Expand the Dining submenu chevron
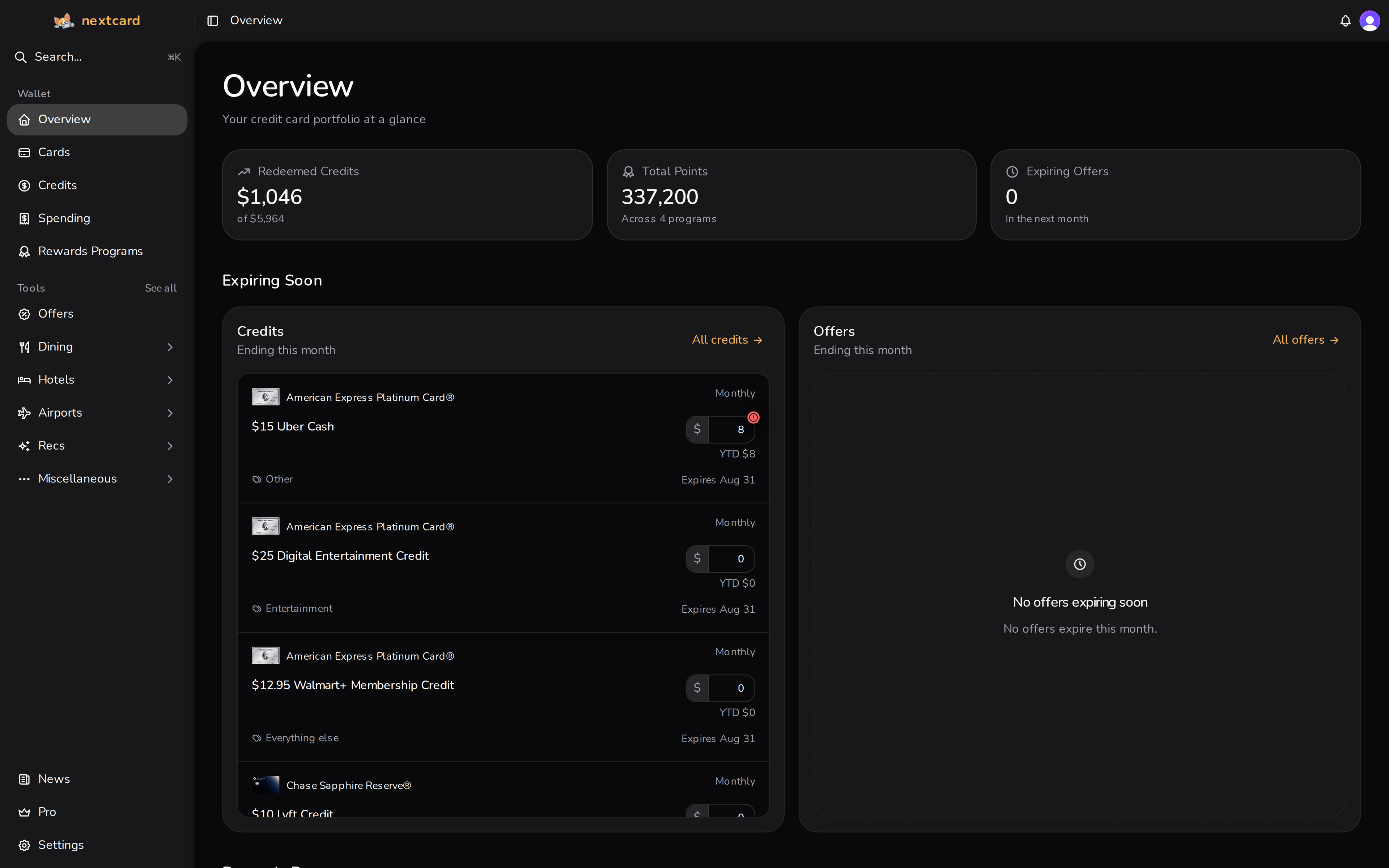This screenshot has width=1389, height=868. click(x=170, y=347)
